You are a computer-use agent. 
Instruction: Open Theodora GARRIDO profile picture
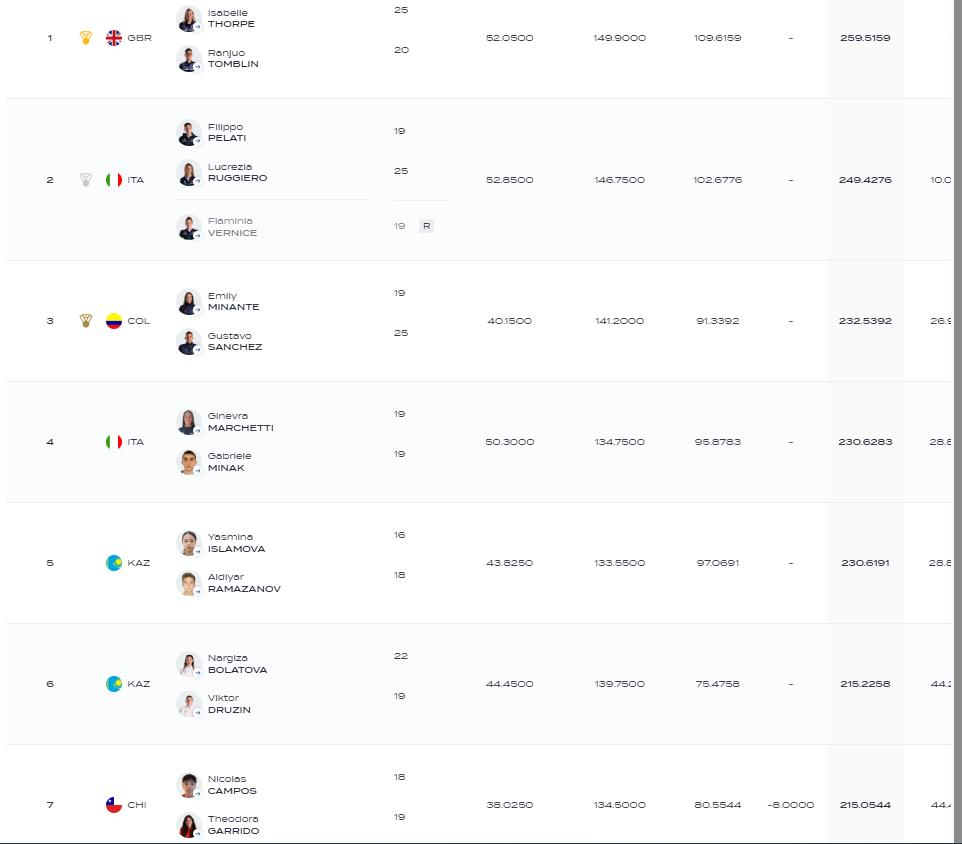click(189, 825)
